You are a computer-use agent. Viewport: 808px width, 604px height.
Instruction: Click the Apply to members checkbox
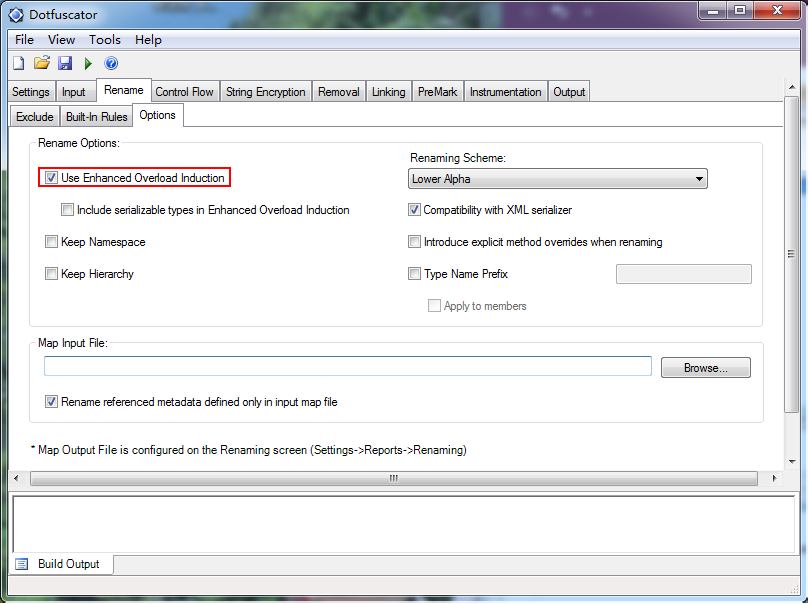point(434,306)
